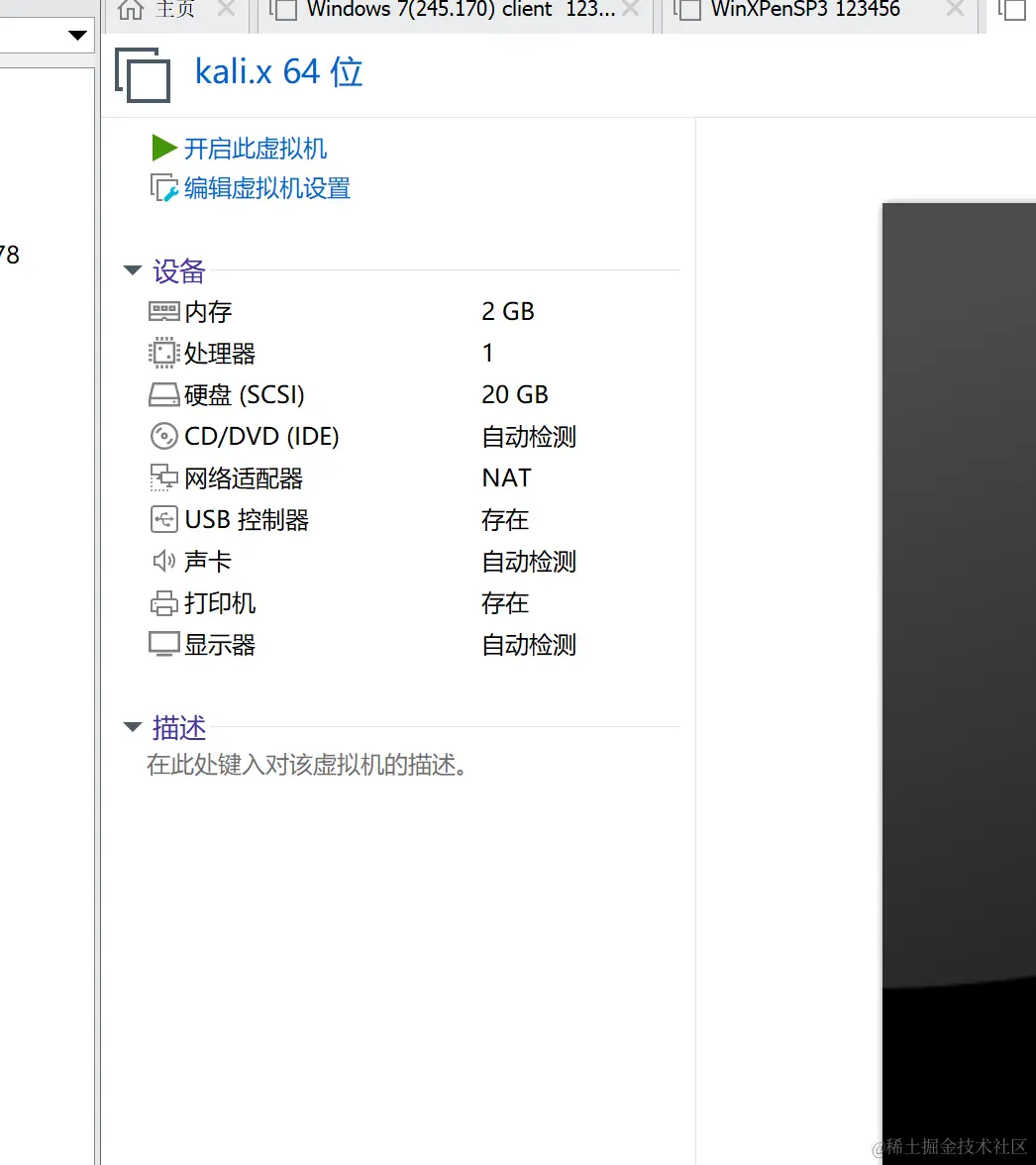Switch to the WinXPenSP3 123456 tab
Screen dimensions: 1036x1165
819,16
